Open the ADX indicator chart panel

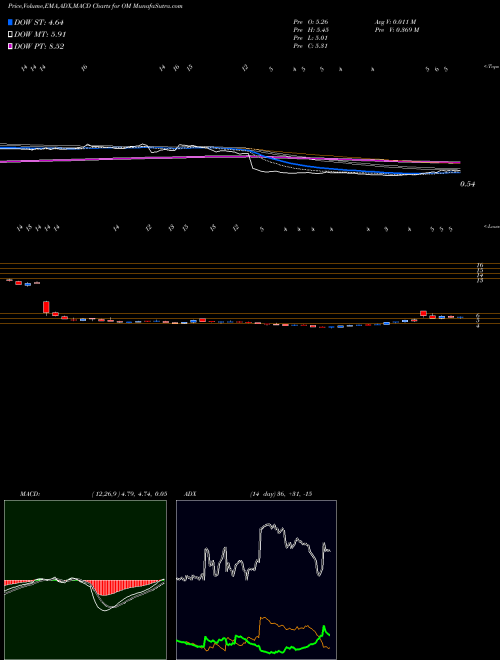tap(256, 580)
